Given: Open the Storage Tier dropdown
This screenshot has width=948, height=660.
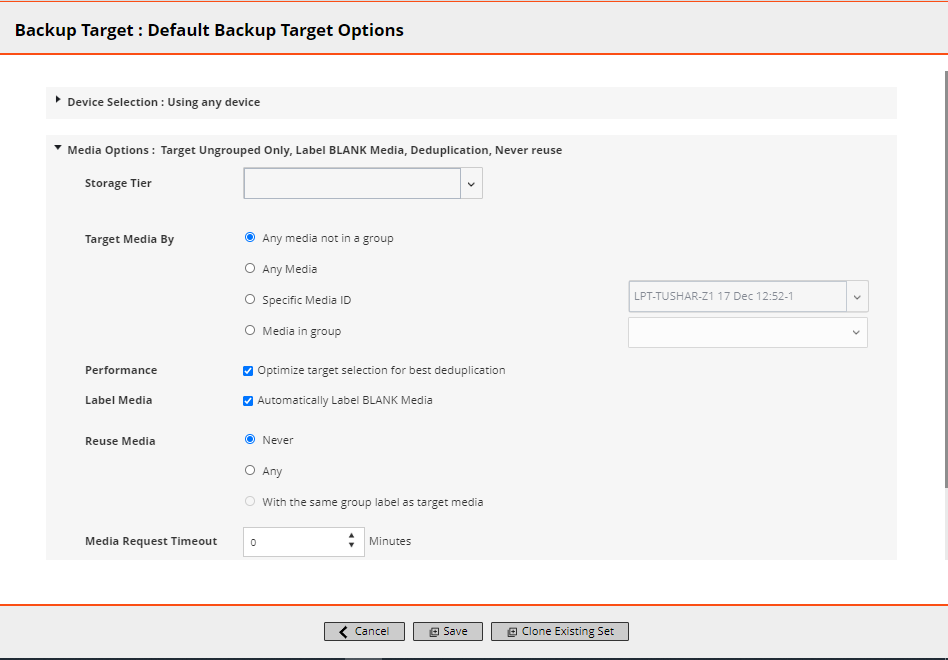Looking at the screenshot, I should 472,184.
